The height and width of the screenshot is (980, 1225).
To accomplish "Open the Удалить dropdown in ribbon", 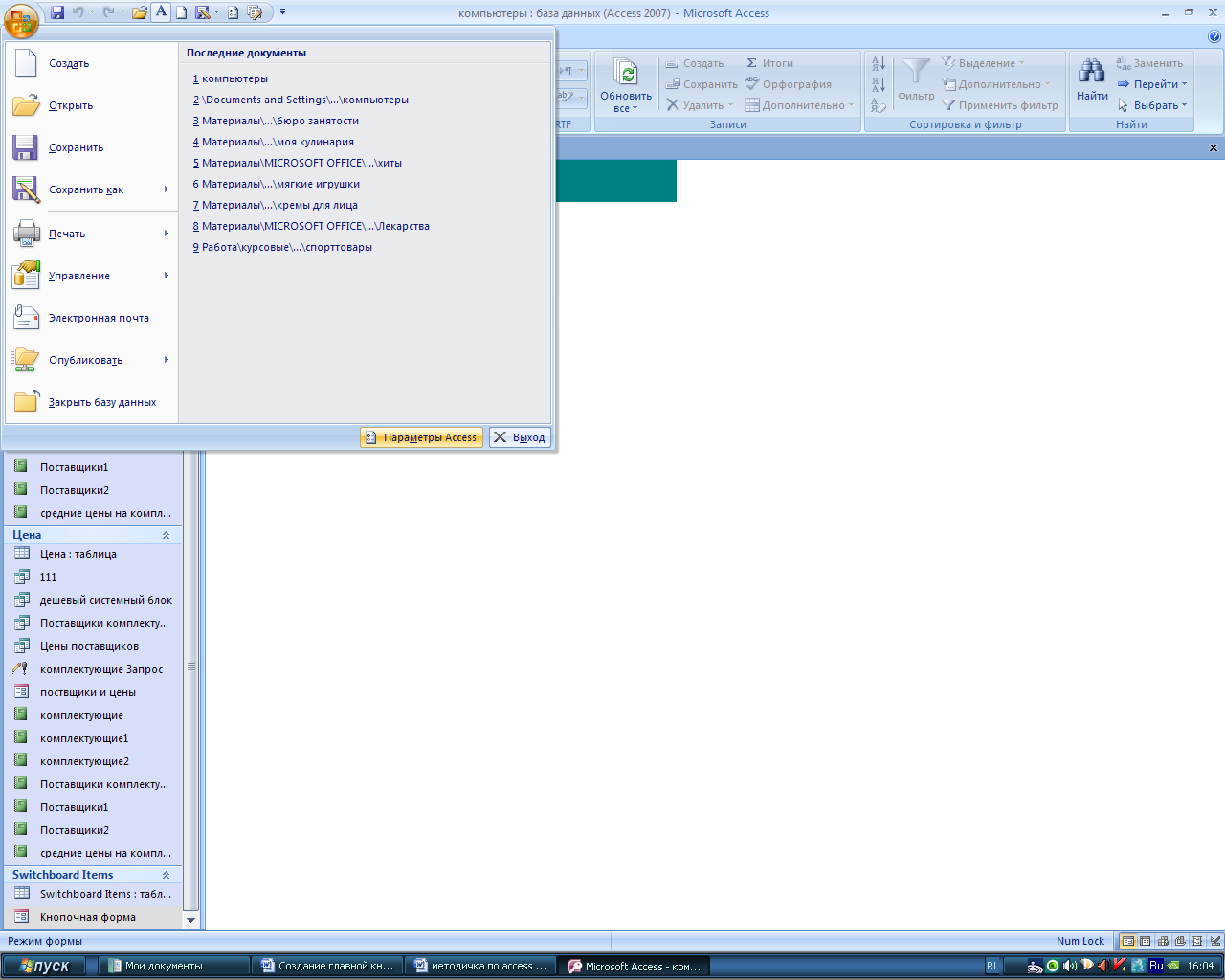I will (x=700, y=105).
